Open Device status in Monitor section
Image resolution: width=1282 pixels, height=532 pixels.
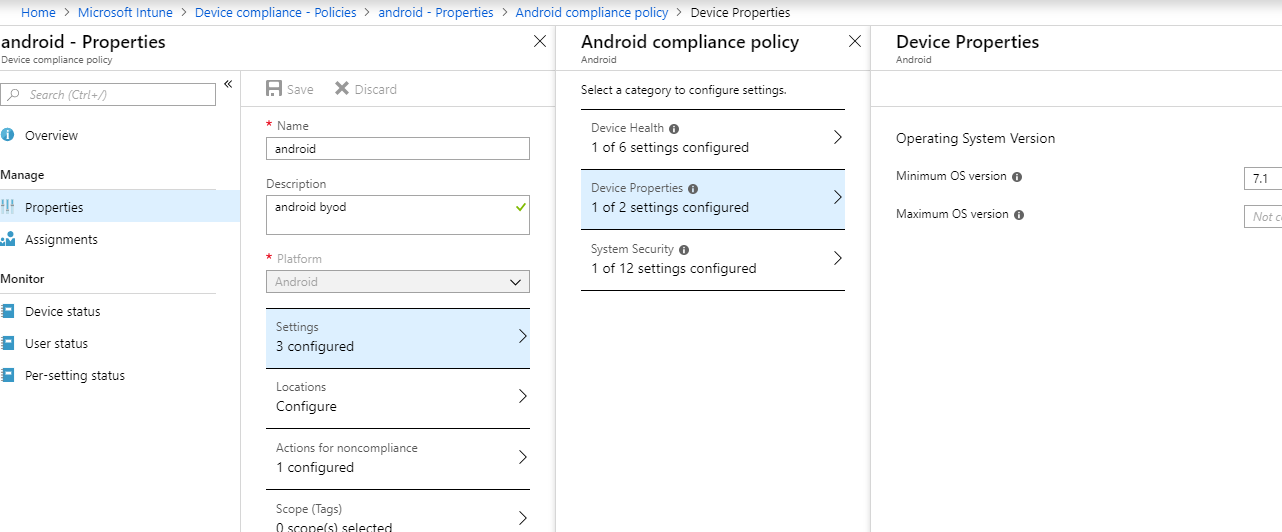tap(62, 311)
